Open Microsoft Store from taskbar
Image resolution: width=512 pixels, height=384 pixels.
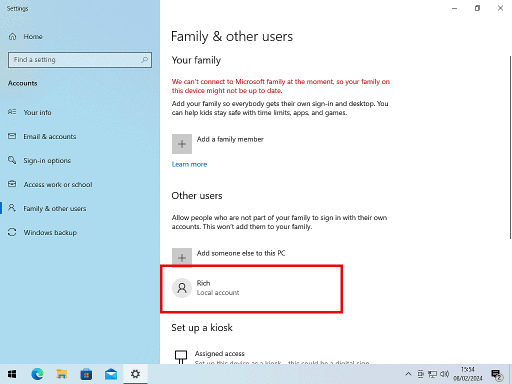[86, 374]
